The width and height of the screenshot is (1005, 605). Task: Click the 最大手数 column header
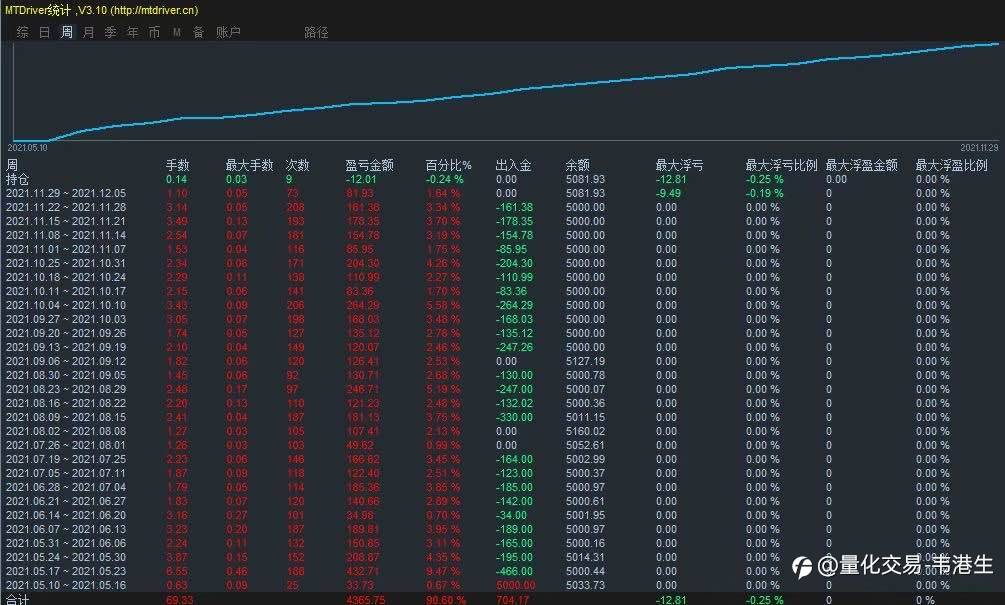249,165
